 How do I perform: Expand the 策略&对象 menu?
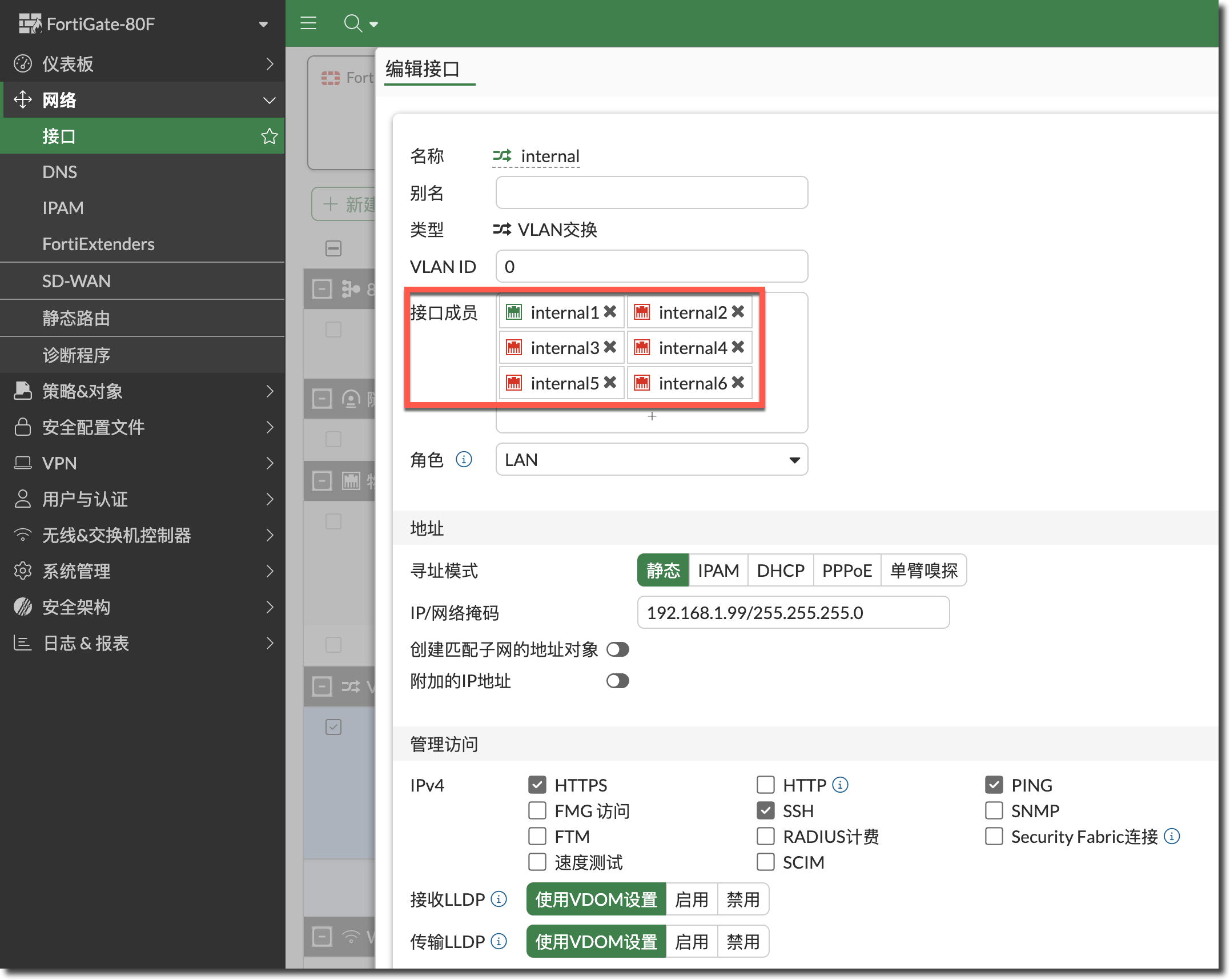pyautogui.click(x=142, y=391)
